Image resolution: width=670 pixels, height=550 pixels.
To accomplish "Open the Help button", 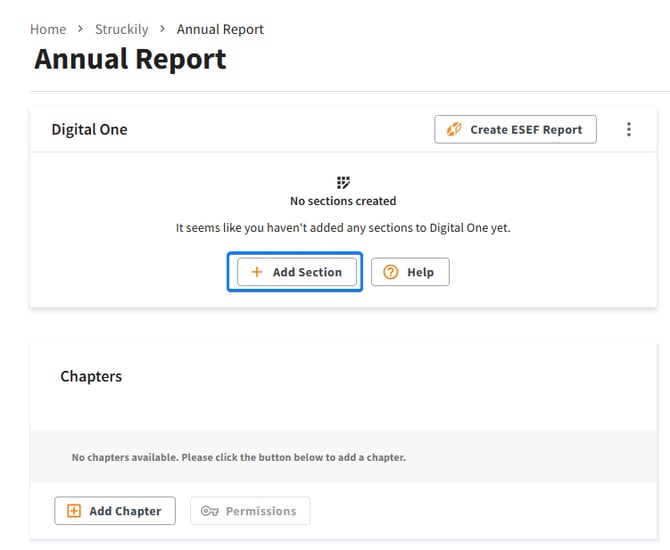I will tap(410, 272).
